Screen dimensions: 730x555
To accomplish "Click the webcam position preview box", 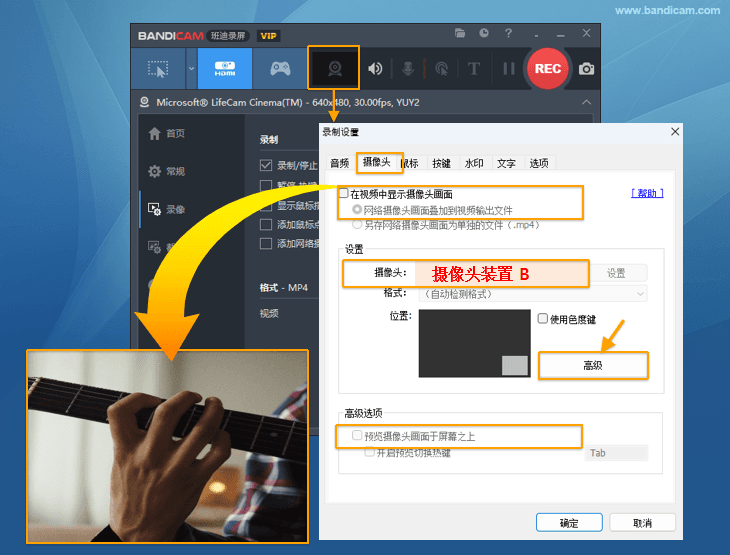I will coord(474,343).
